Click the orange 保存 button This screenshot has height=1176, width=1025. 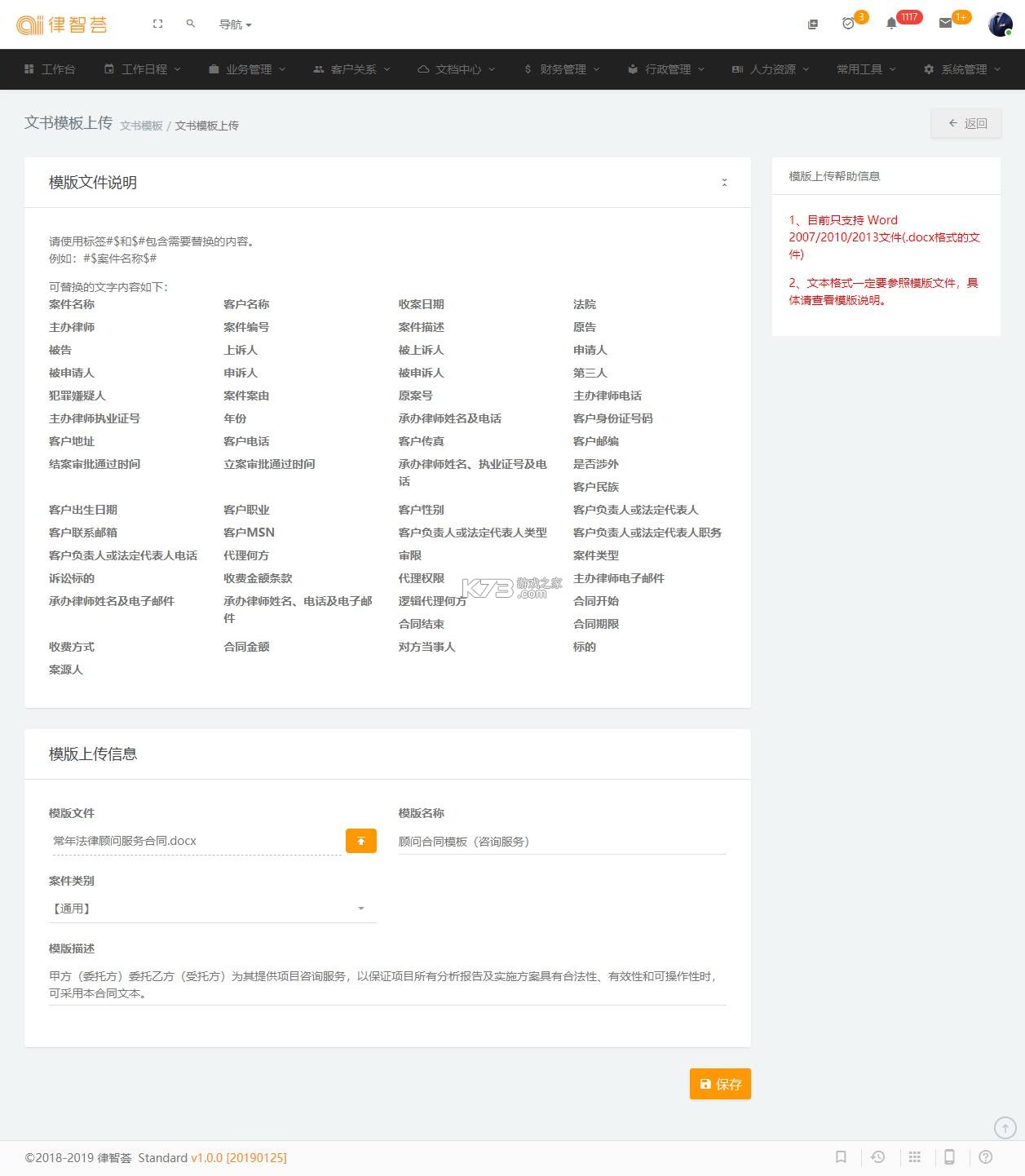[x=720, y=1084]
